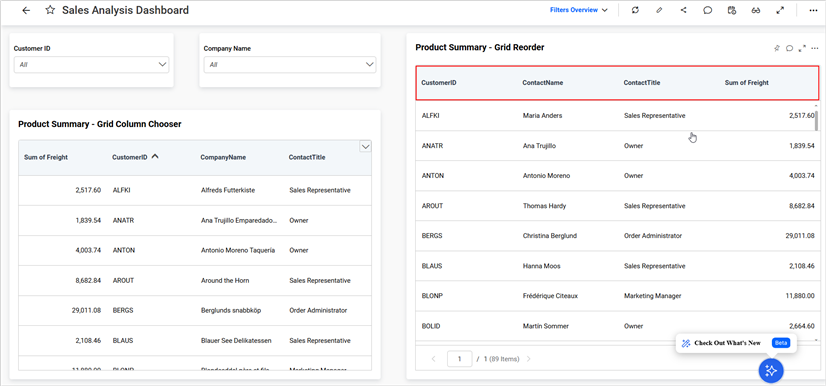Select Antonio Moreno Taquería cell
The height and width of the screenshot is (386, 826).
click(x=238, y=250)
